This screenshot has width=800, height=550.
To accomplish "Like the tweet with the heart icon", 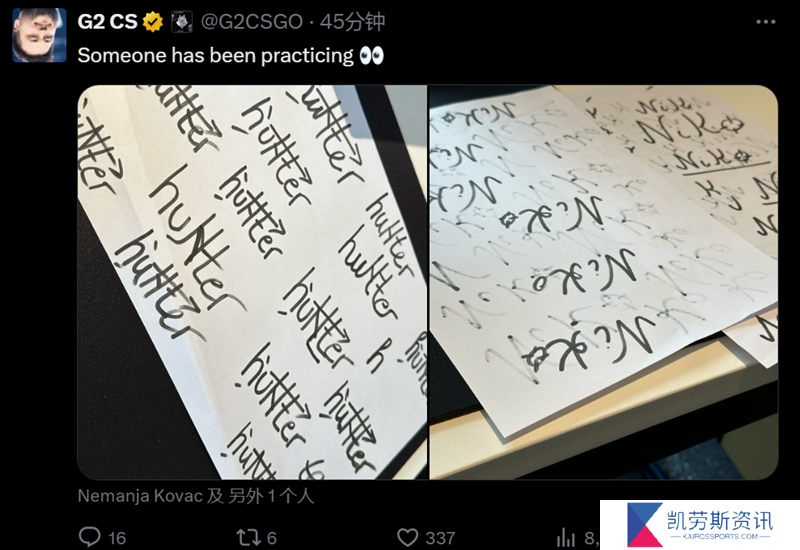I will click(408, 537).
